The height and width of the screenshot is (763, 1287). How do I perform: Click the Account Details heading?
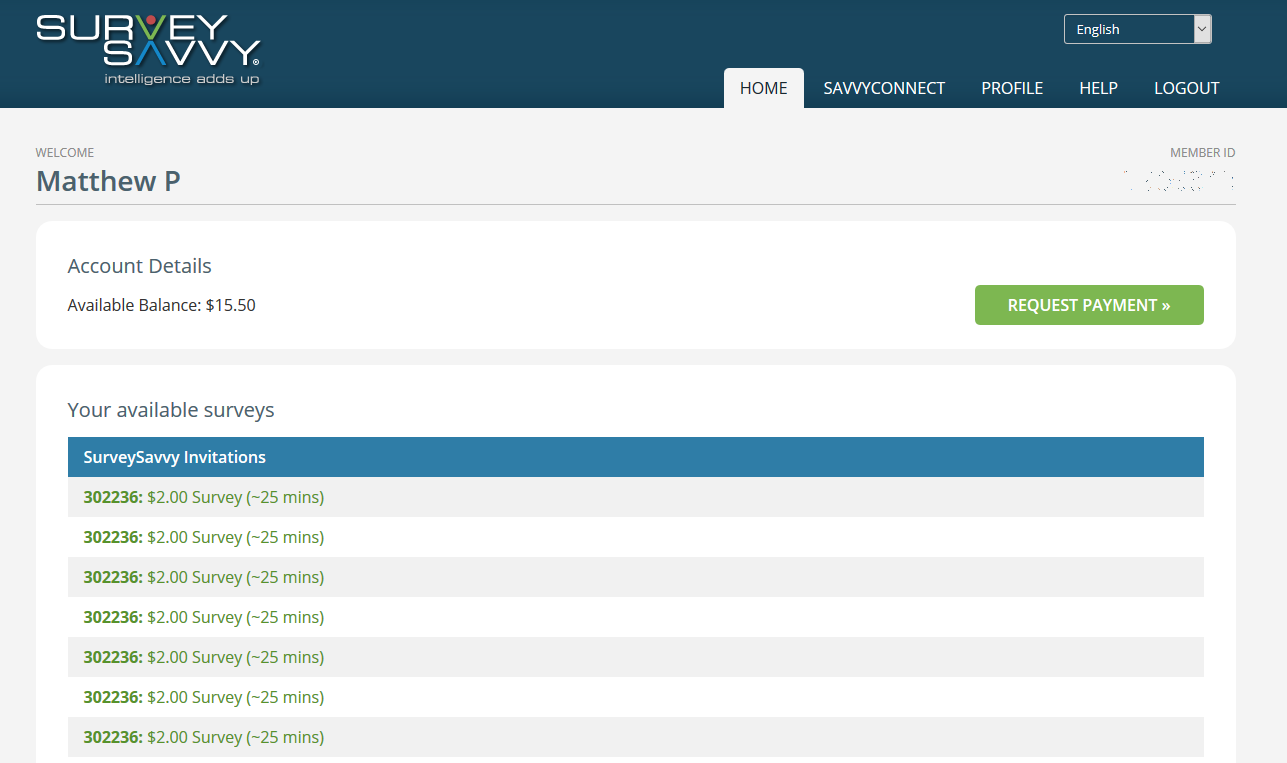pyautogui.click(x=140, y=266)
